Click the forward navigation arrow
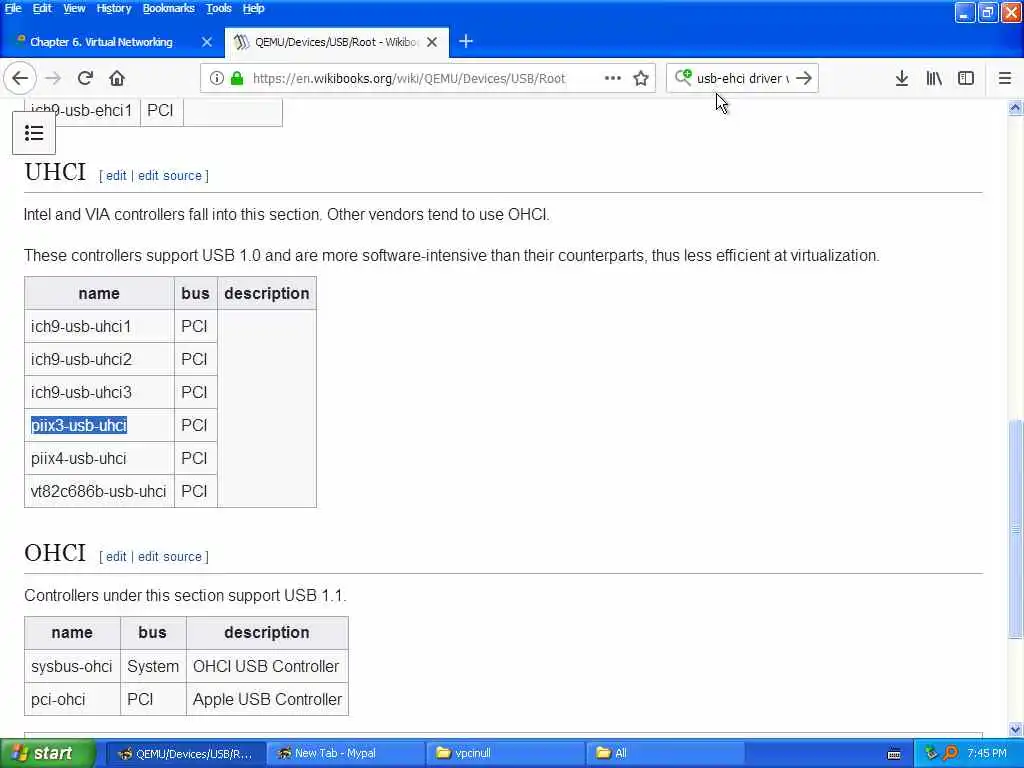 pos(53,78)
